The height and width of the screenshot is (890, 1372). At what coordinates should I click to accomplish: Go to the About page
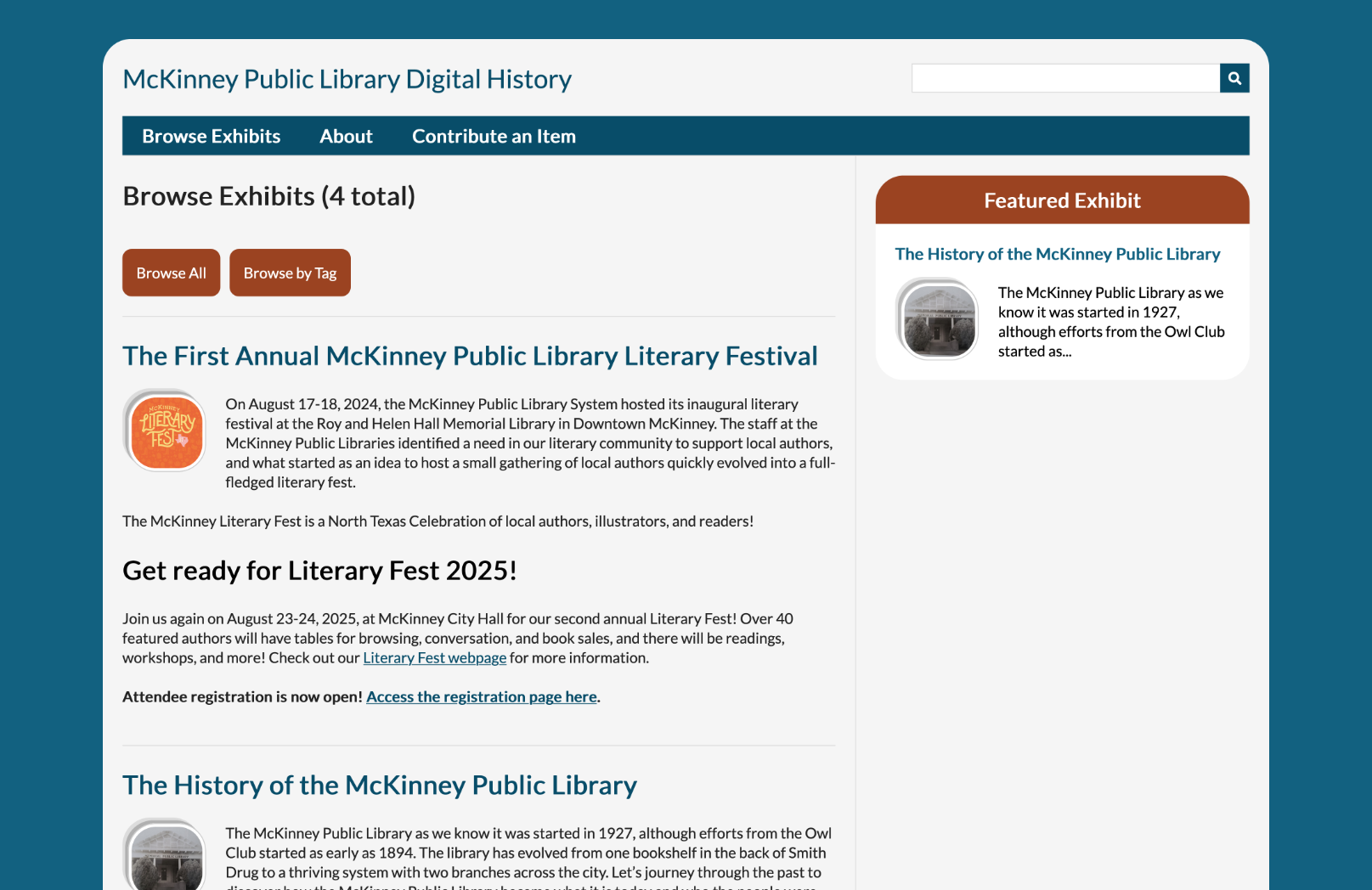[x=346, y=136]
